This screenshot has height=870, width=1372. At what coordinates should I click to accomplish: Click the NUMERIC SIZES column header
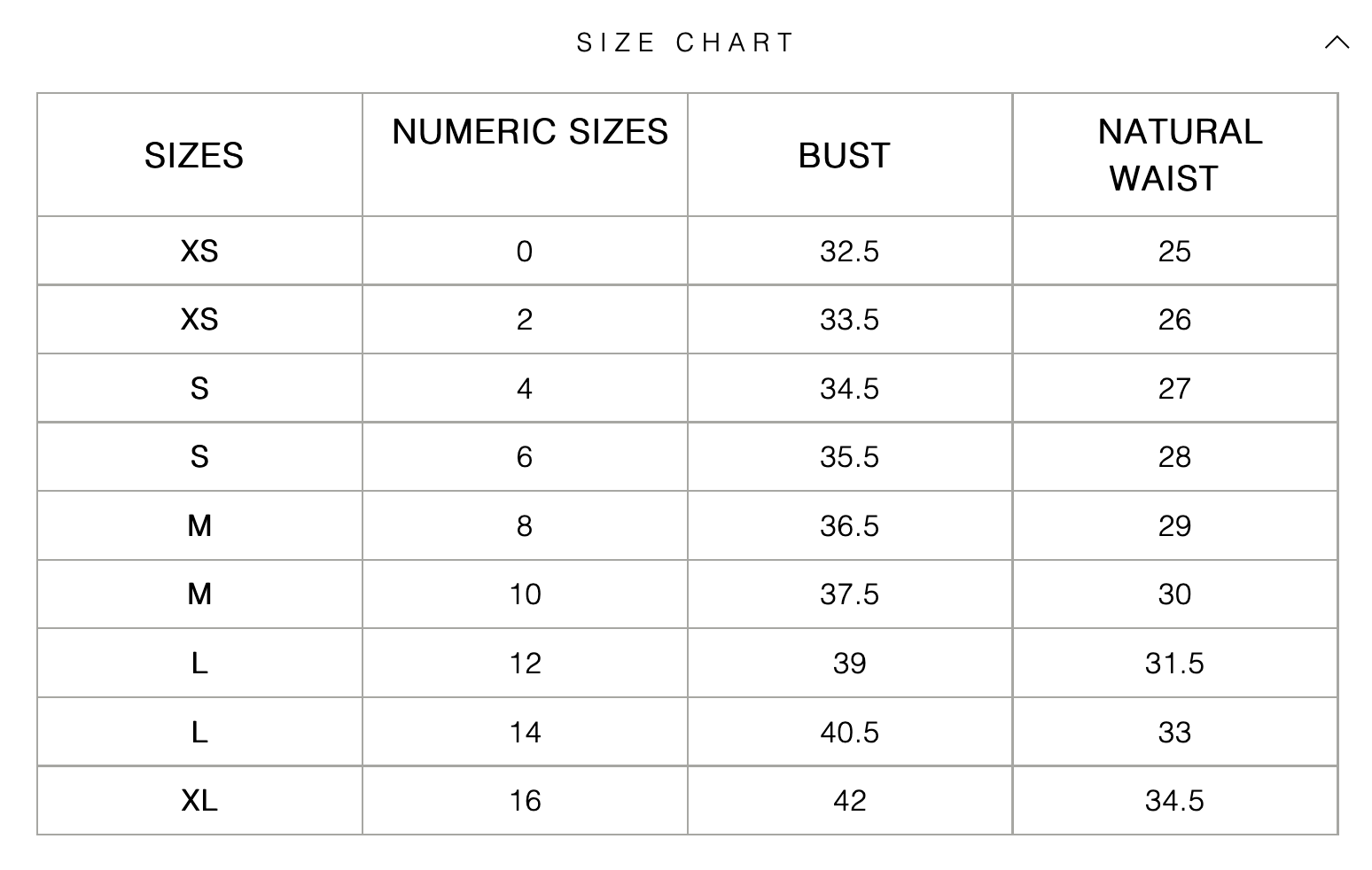pos(530,132)
